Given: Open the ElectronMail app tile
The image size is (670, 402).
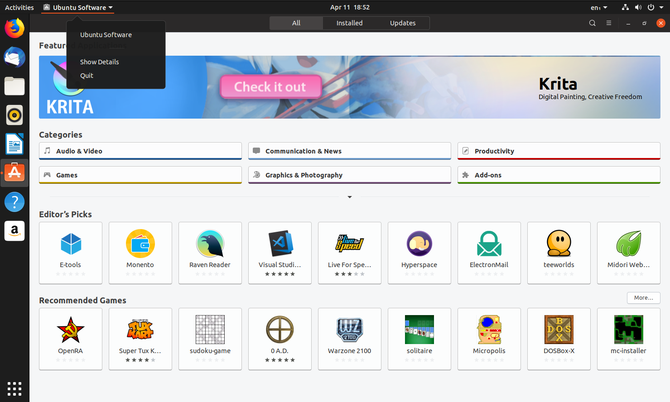Looking at the screenshot, I should click(489, 252).
